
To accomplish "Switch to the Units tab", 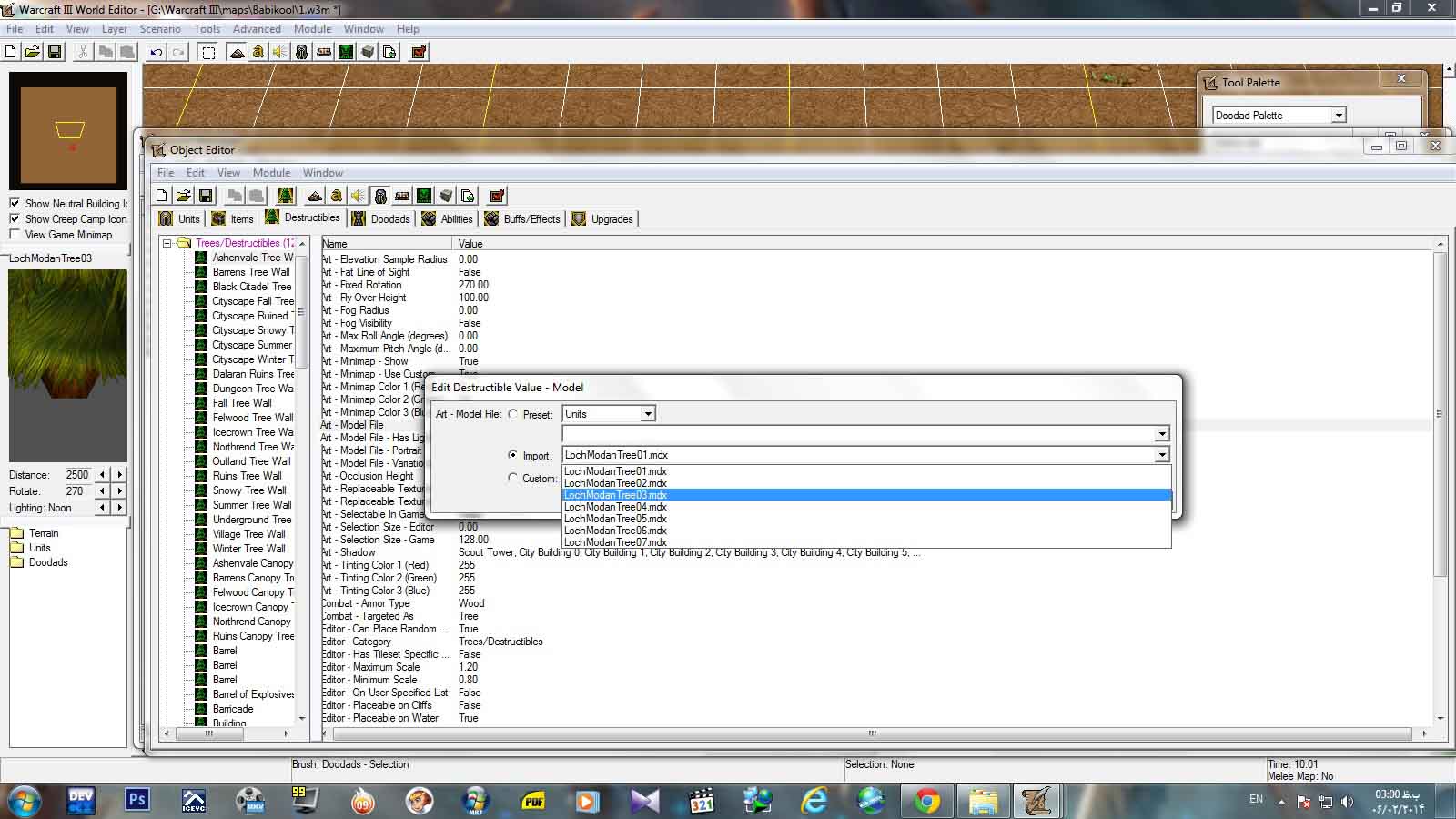I will [179, 218].
